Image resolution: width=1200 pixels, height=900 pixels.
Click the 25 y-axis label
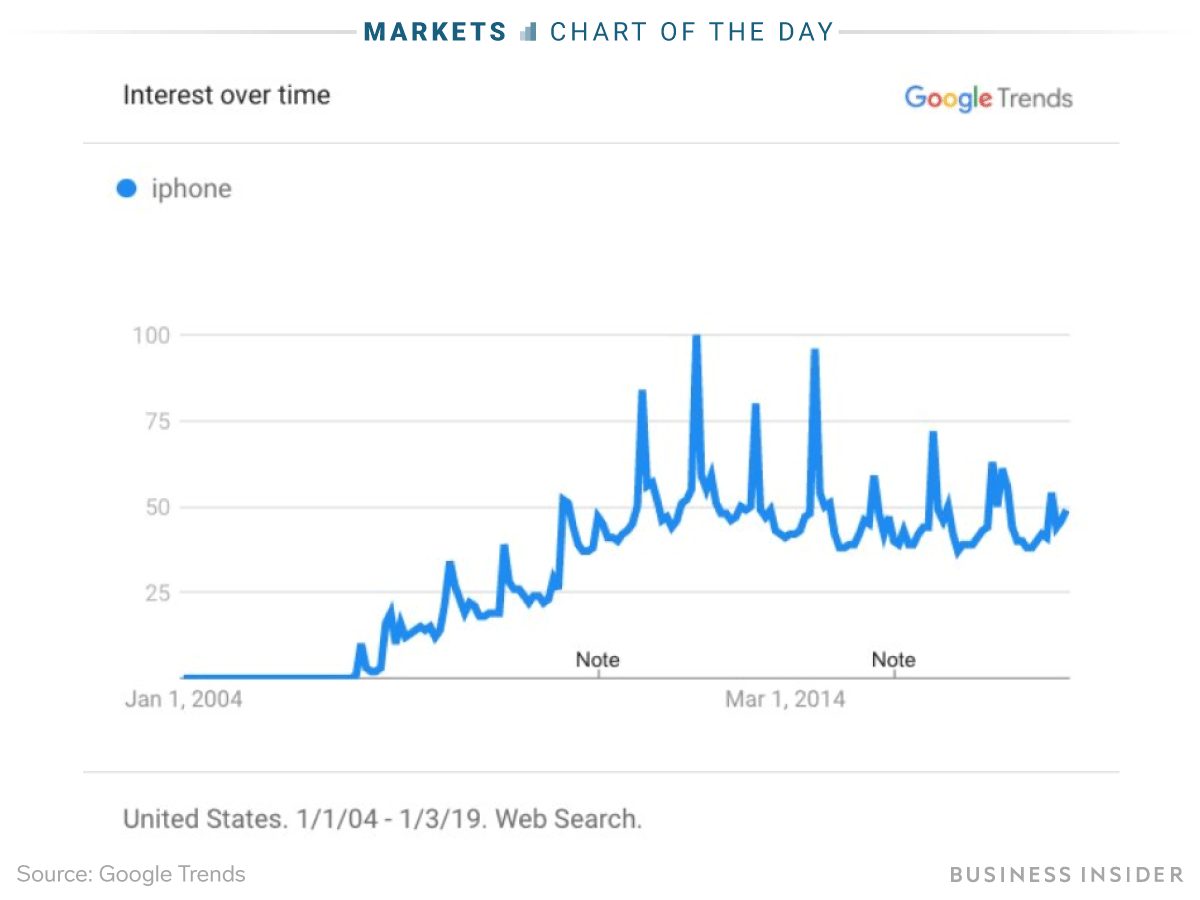tap(156, 593)
